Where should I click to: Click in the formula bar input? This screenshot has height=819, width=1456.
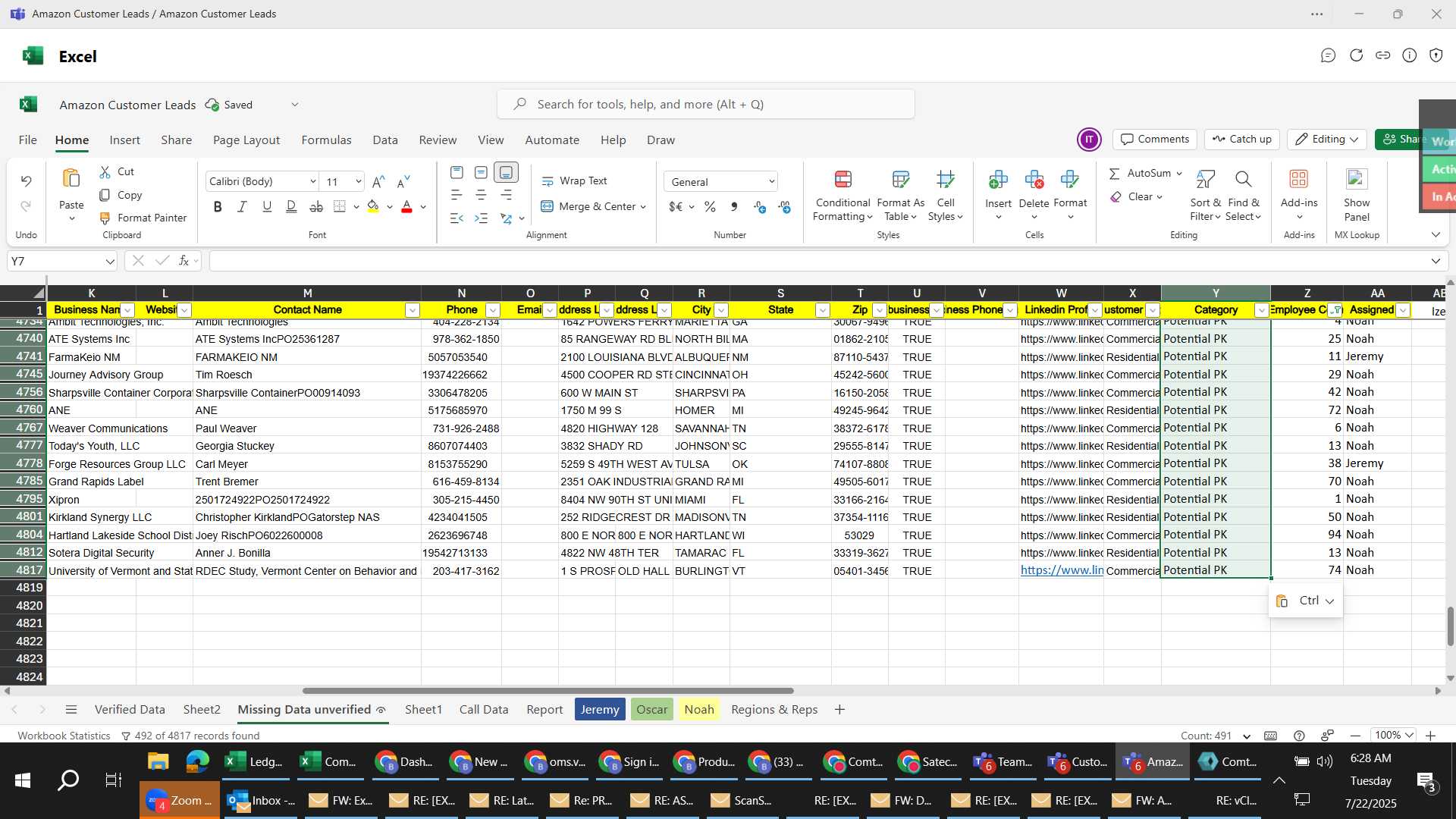pyautogui.click(x=819, y=262)
